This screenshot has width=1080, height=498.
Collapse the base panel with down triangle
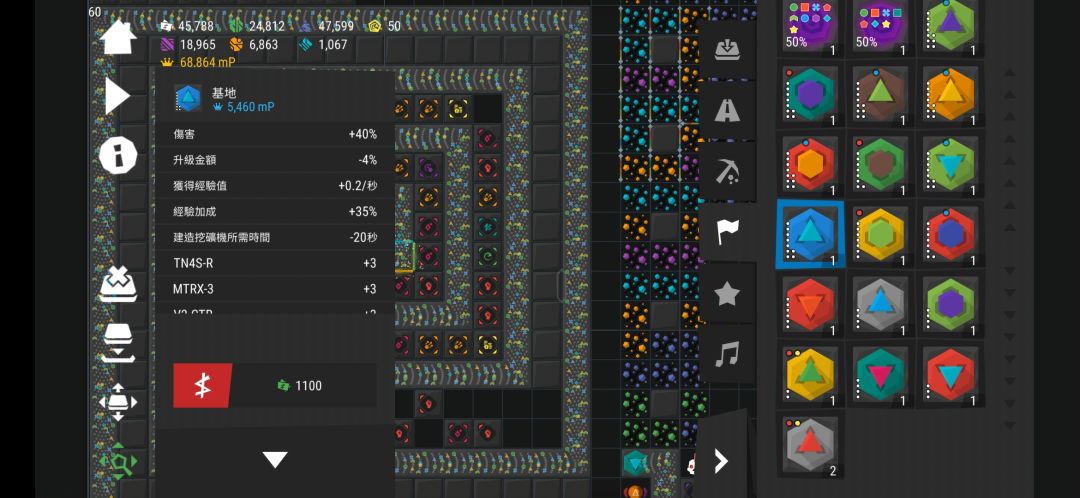pos(275,459)
